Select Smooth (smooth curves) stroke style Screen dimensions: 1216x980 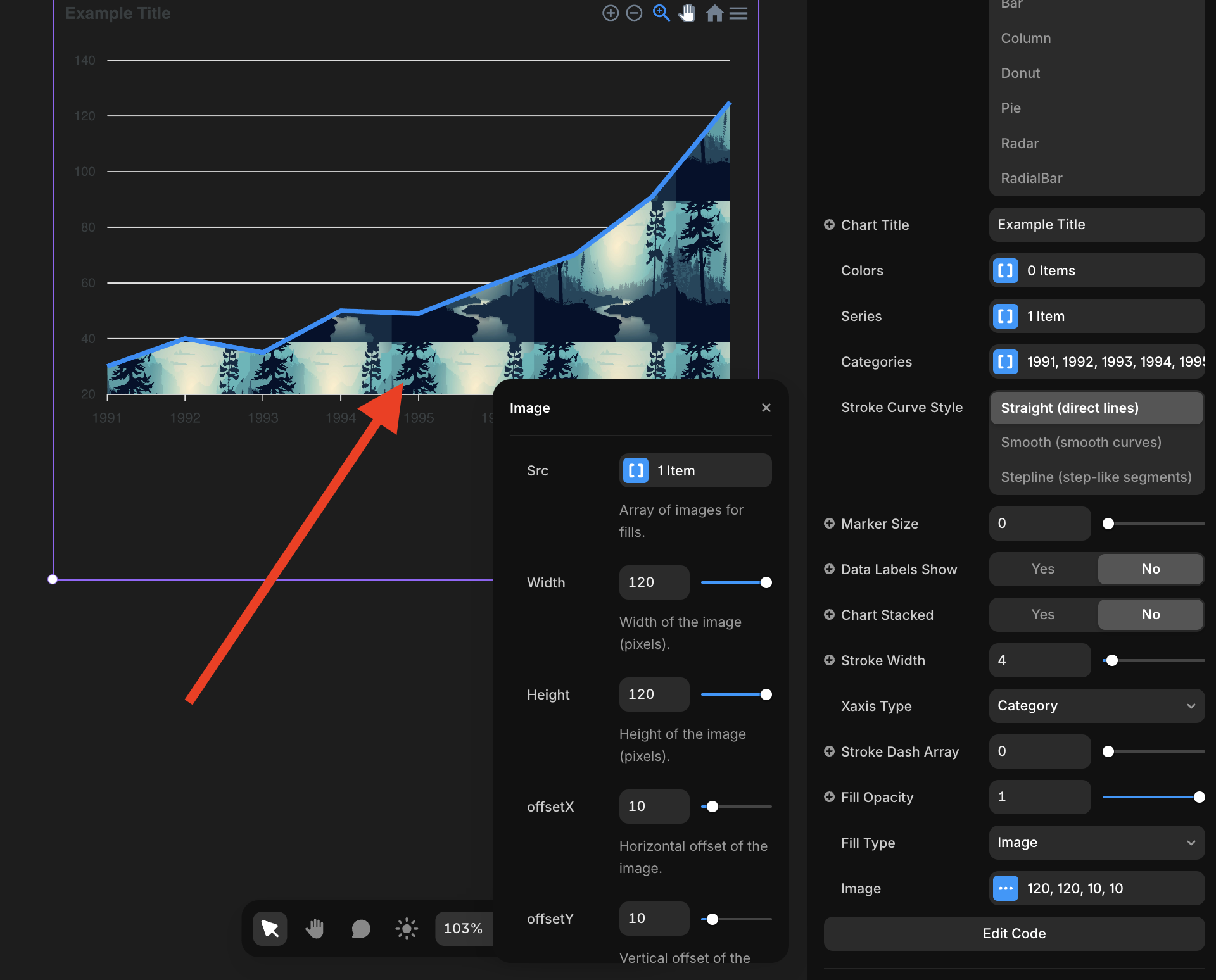(1080, 443)
